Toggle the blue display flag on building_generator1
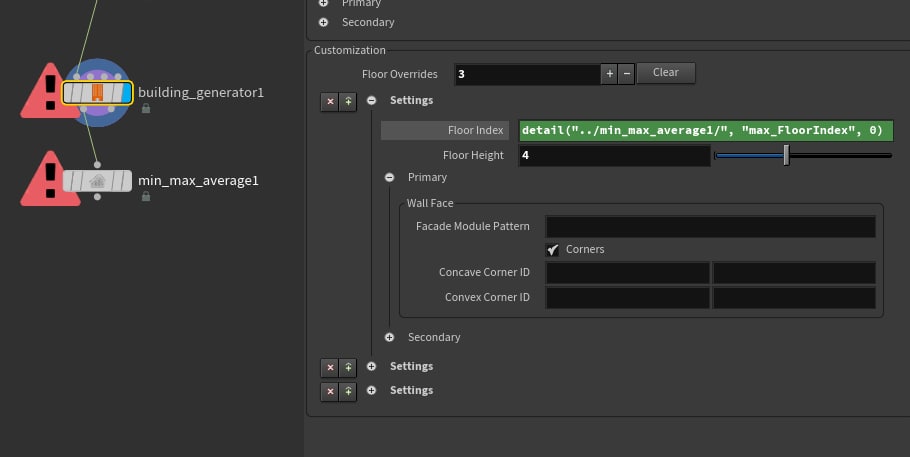The image size is (910, 457). (x=127, y=93)
